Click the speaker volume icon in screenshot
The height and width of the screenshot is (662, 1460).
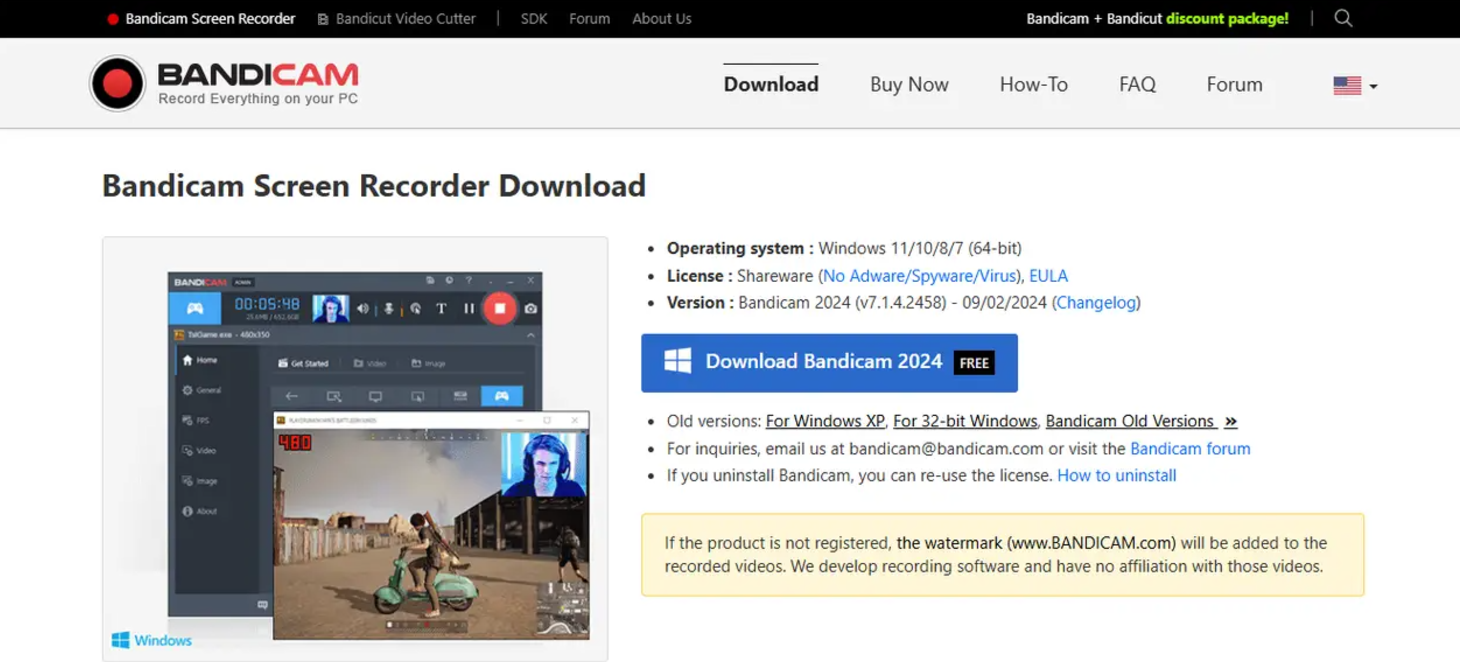point(363,309)
